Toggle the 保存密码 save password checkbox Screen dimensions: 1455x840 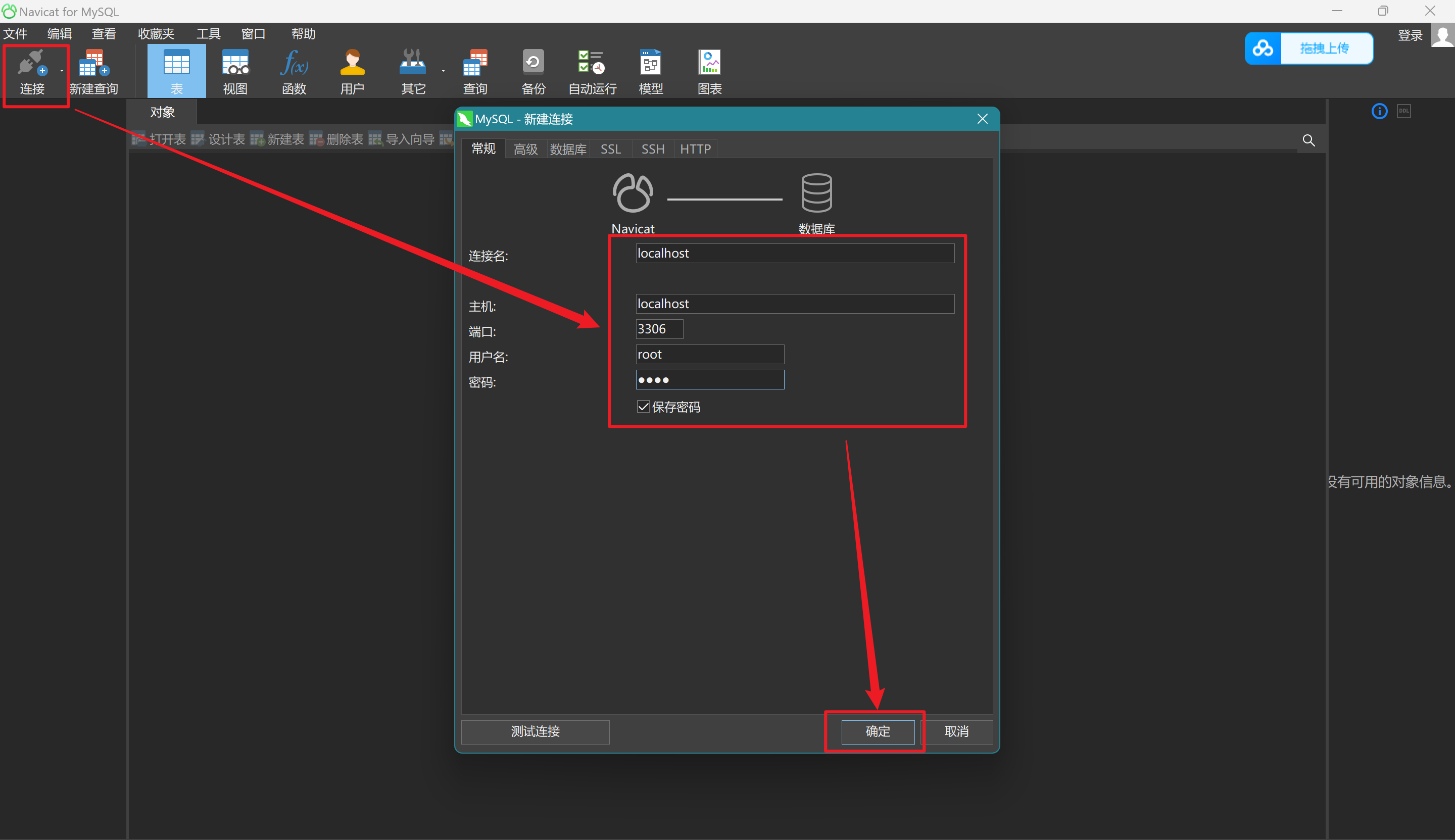(x=643, y=407)
